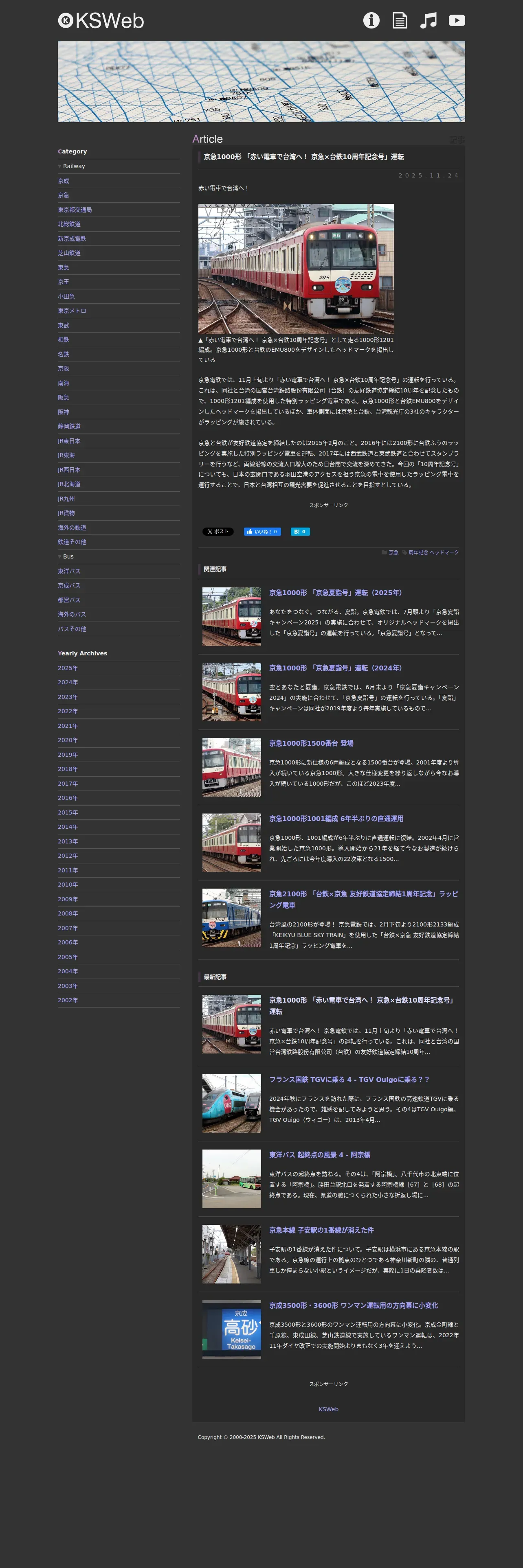Screen dimensions: 523x1568
Task: Open the 東京都交通局 category
Action: pos(75,209)
